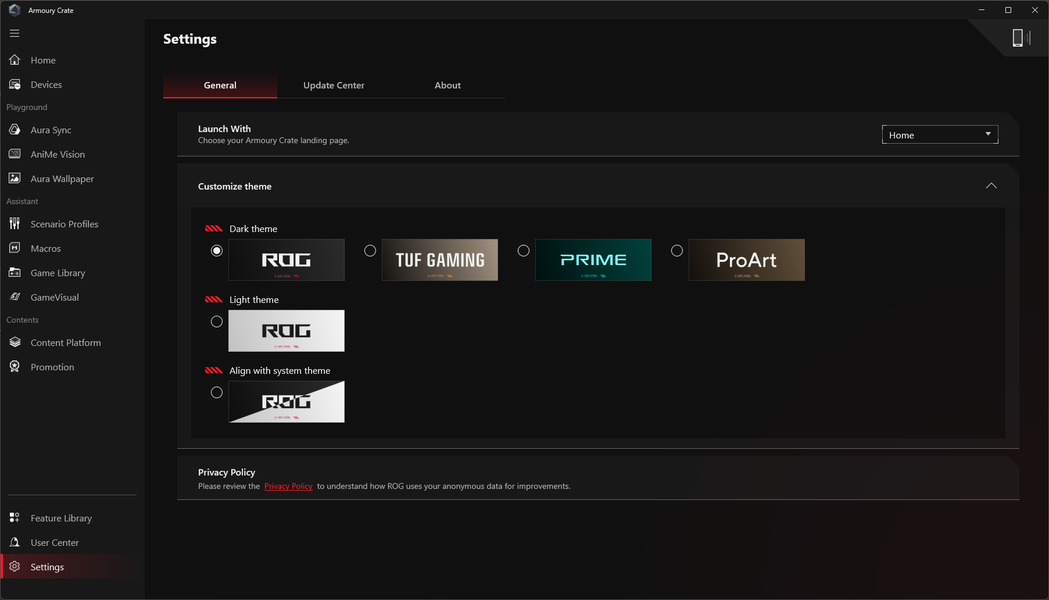Open Content Platform from the sidebar
Viewport: 1049px width, 600px height.
coord(66,342)
